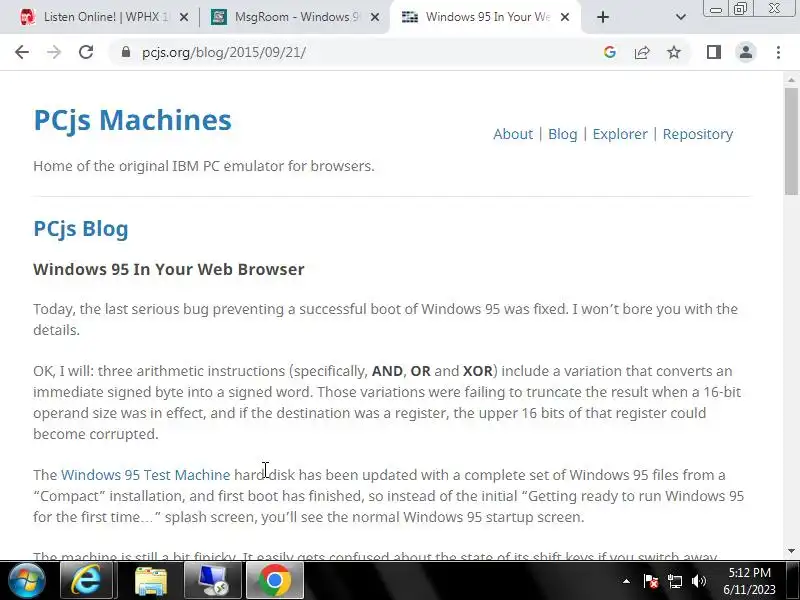Viewport: 800px width, 600px height.
Task: Close the MsgRoom tab
Action: [x=374, y=17]
